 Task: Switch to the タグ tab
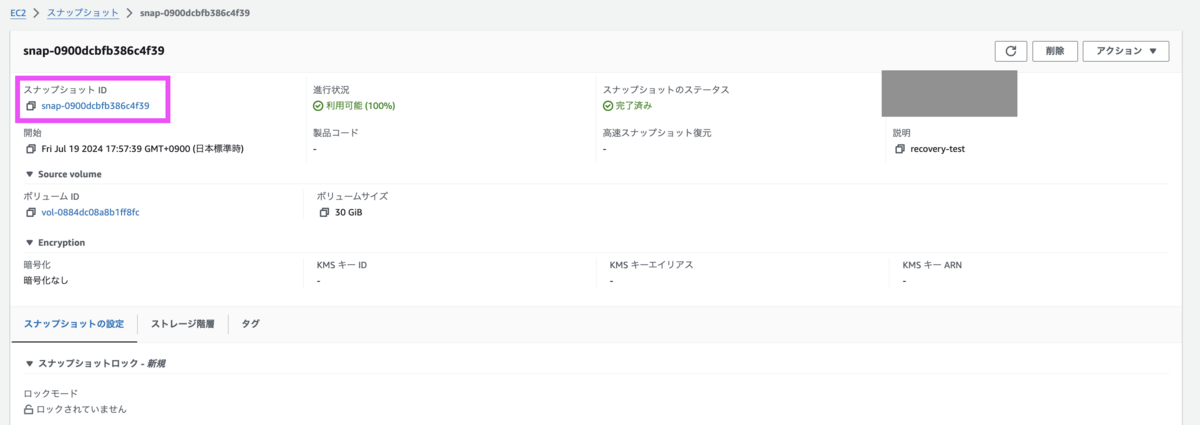pos(250,324)
